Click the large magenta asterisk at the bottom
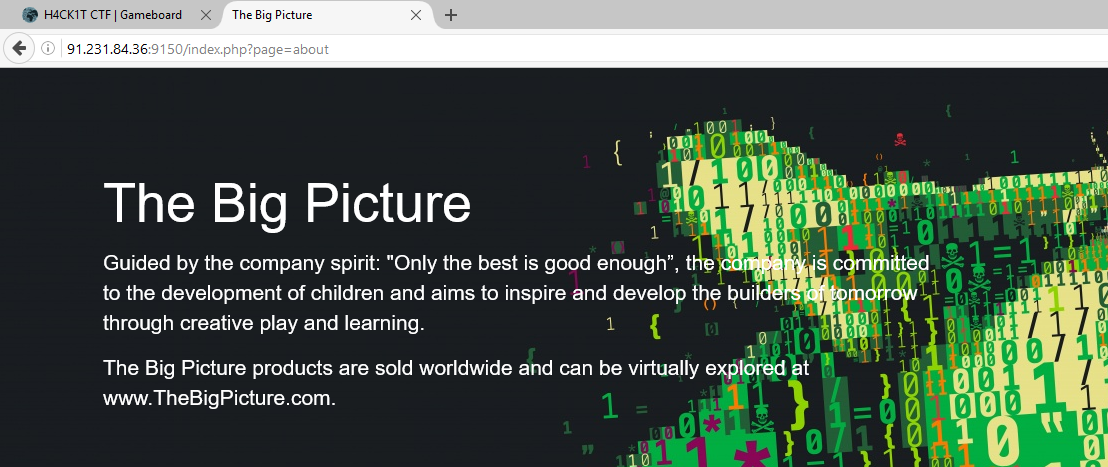1108x467 pixels. pyautogui.click(x=747, y=454)
